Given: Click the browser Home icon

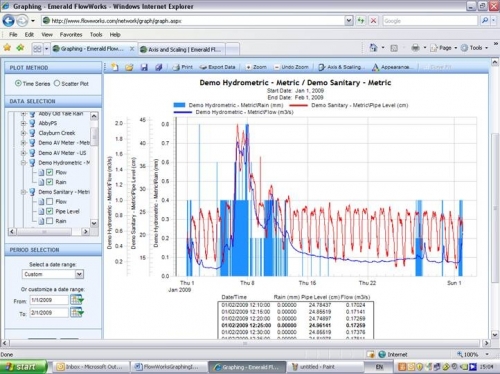Looking at the screenshot, I should 373,48.
